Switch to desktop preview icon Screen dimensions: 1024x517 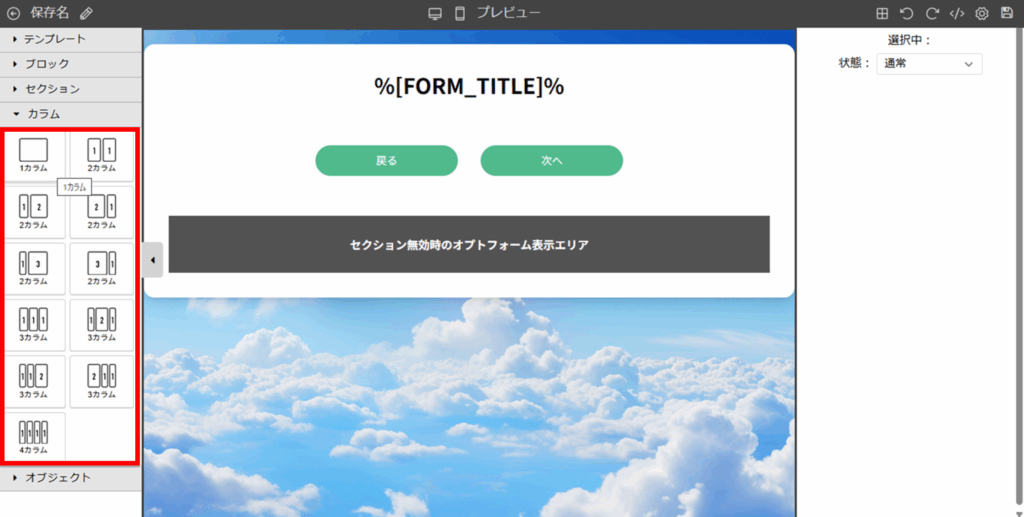coord(435,13)
